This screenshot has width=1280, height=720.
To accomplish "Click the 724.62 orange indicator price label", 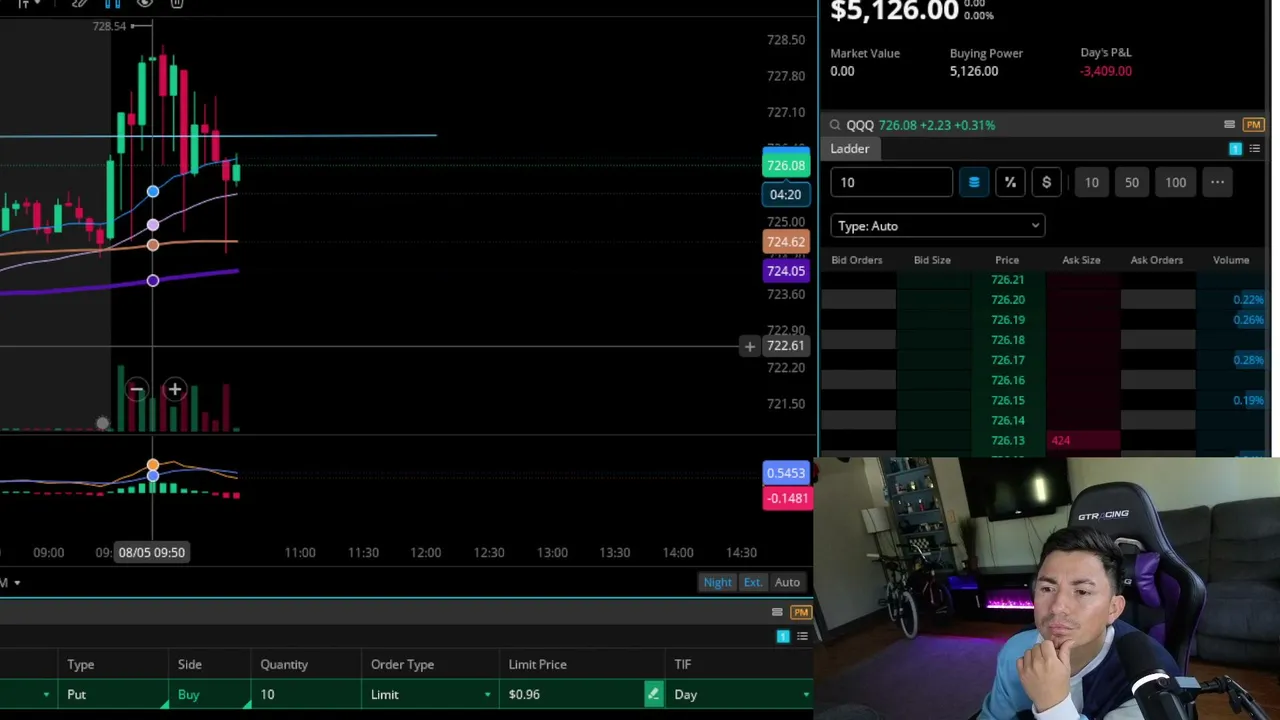I will [x=785, y=242].
